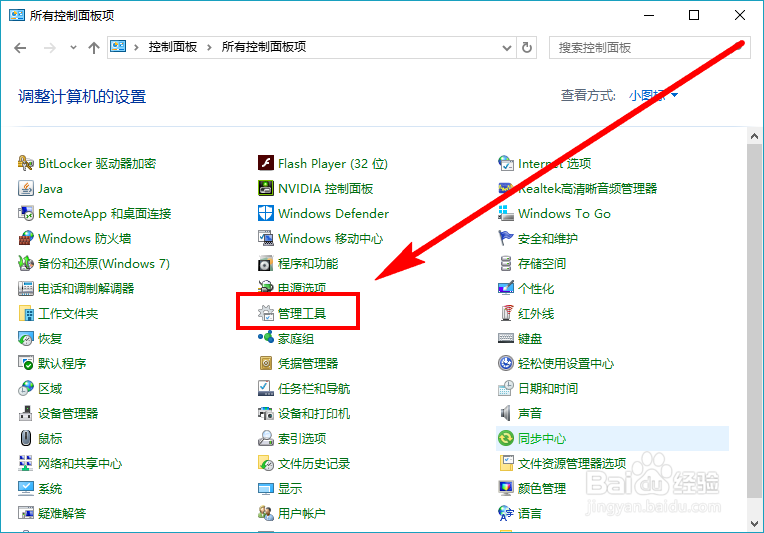Open the 任务栏和导航 icon
The image size is (764, 533).
tap(266, 388)
